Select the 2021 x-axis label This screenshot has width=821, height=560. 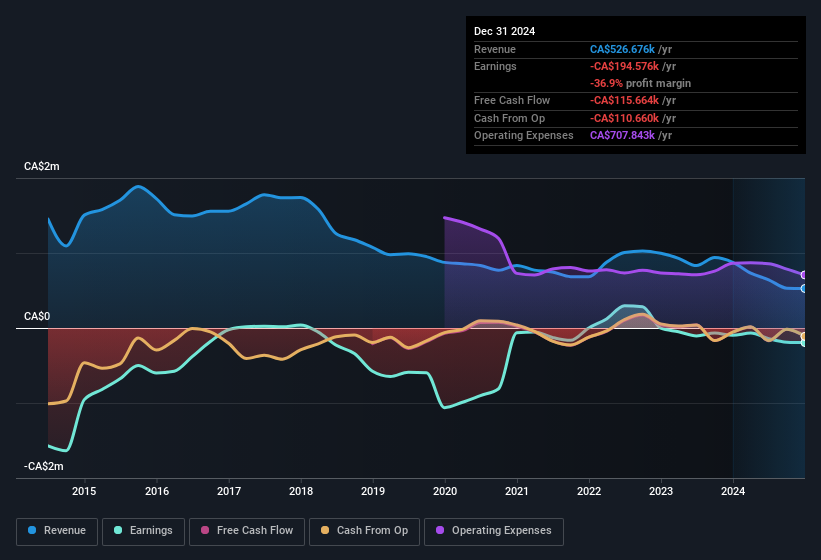coord(517,491)
